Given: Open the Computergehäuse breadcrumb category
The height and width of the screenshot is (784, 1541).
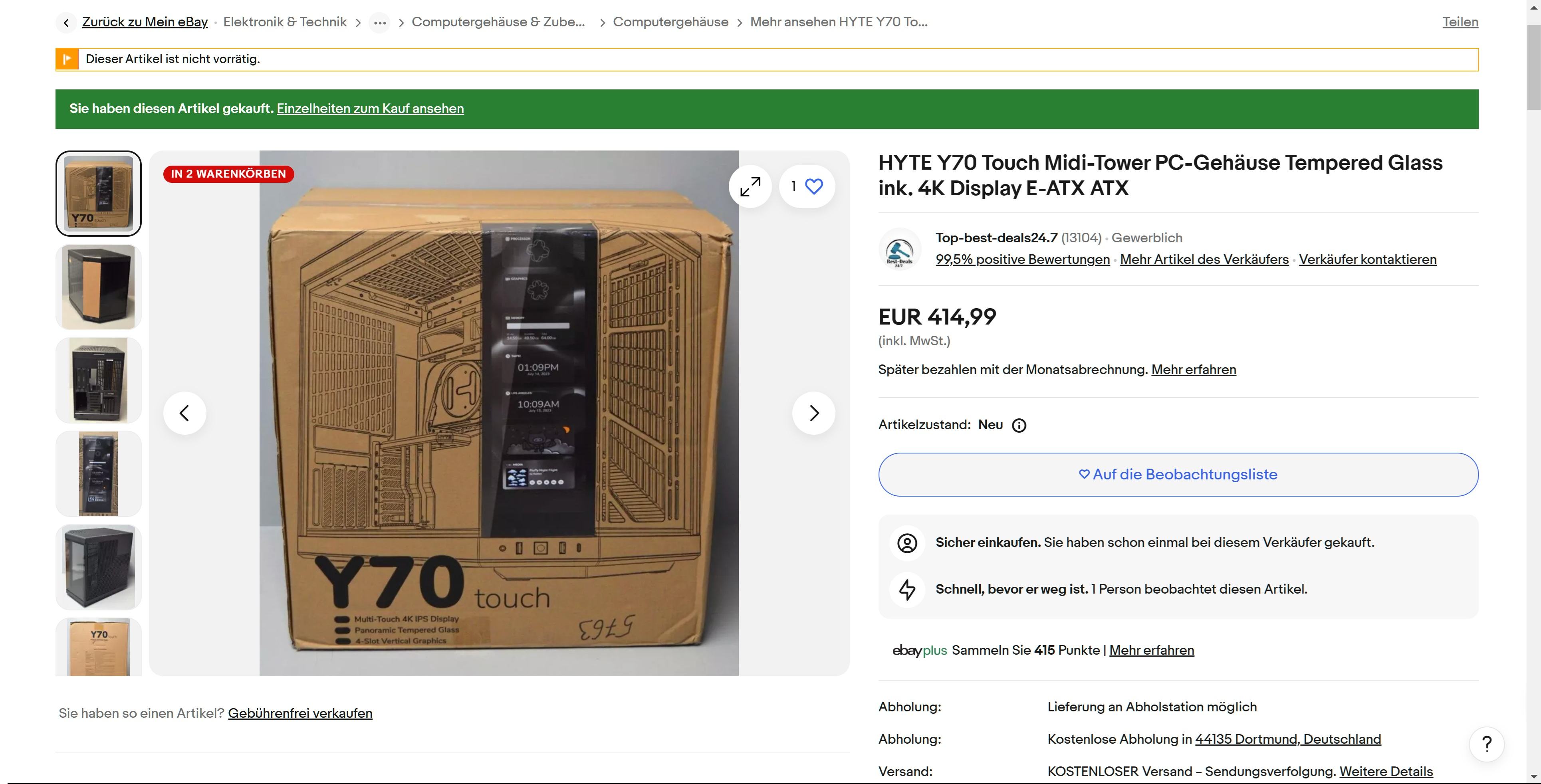Looking at the screenshot, I should (670, 22).
